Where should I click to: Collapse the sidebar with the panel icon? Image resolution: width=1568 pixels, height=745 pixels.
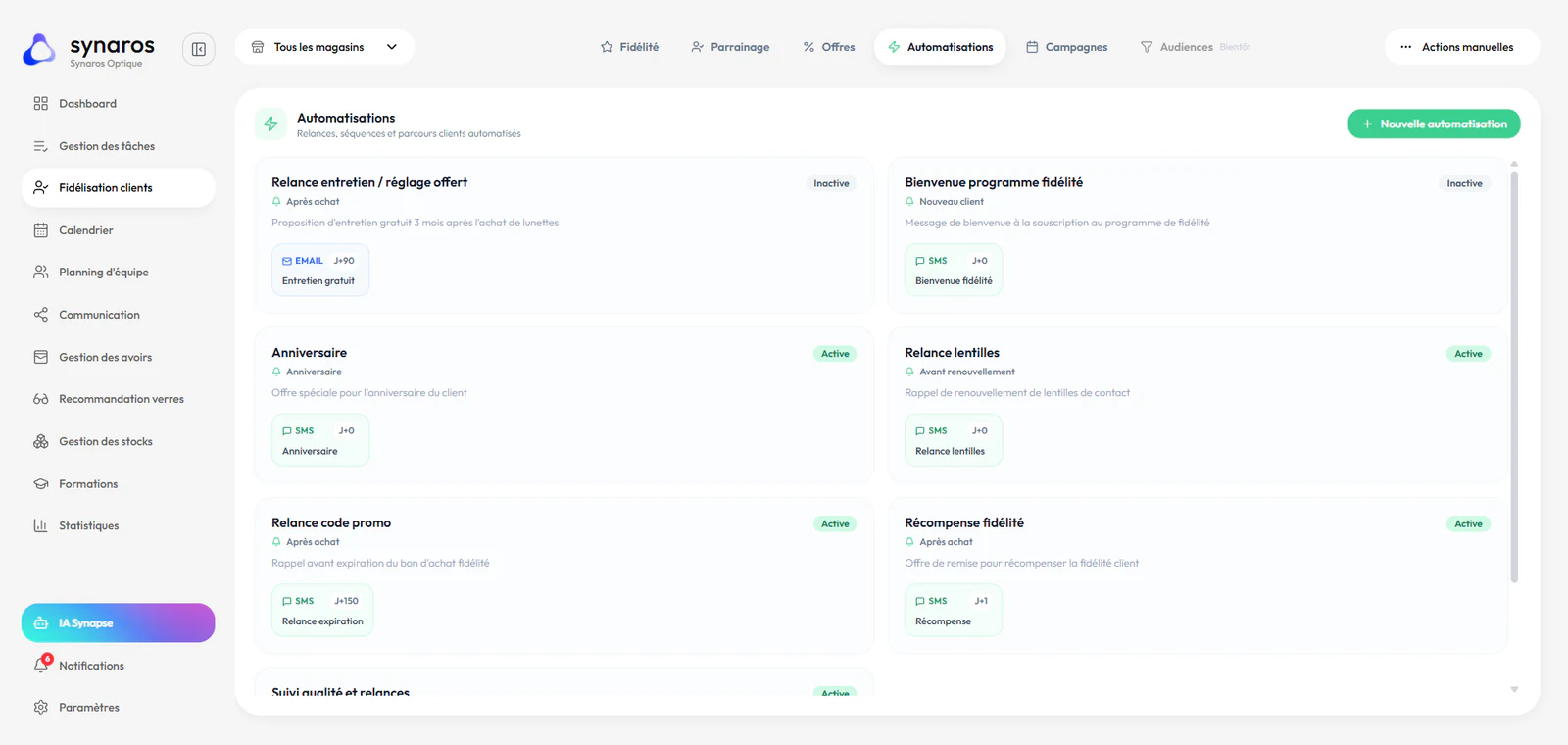[x=198, y=49]
